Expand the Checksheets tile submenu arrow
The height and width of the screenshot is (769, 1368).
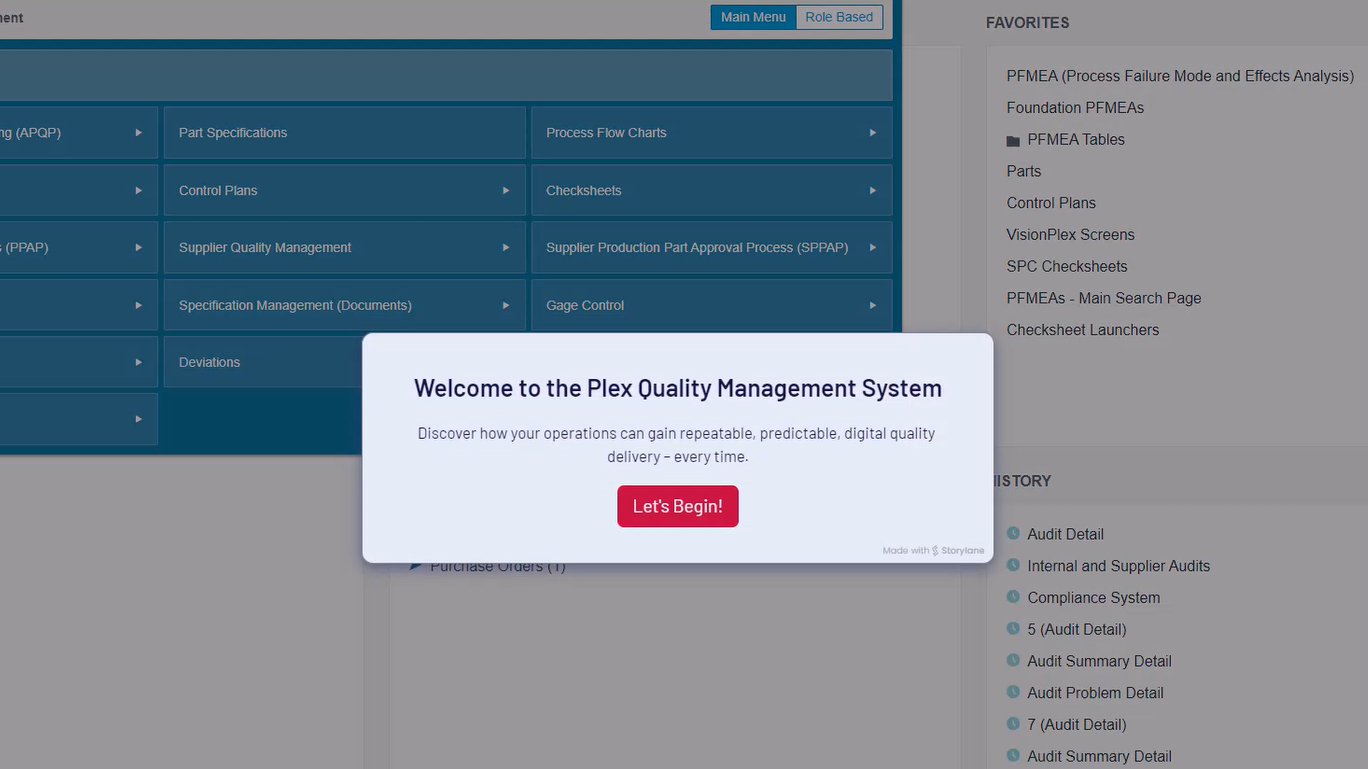coord(872,190)
